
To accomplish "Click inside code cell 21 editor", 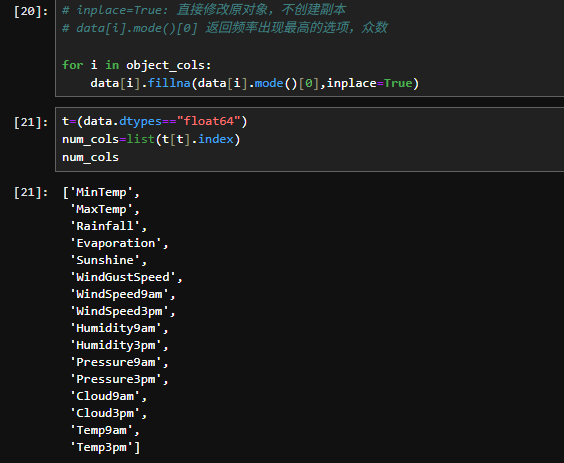I will [x=309, y=139].
